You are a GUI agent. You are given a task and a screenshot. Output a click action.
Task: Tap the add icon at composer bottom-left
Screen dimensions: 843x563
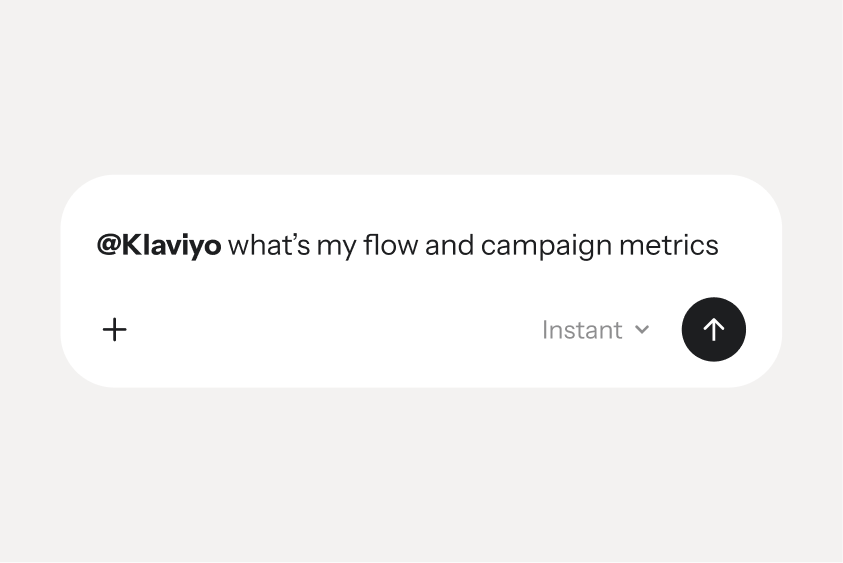click(x=115, y=330)
